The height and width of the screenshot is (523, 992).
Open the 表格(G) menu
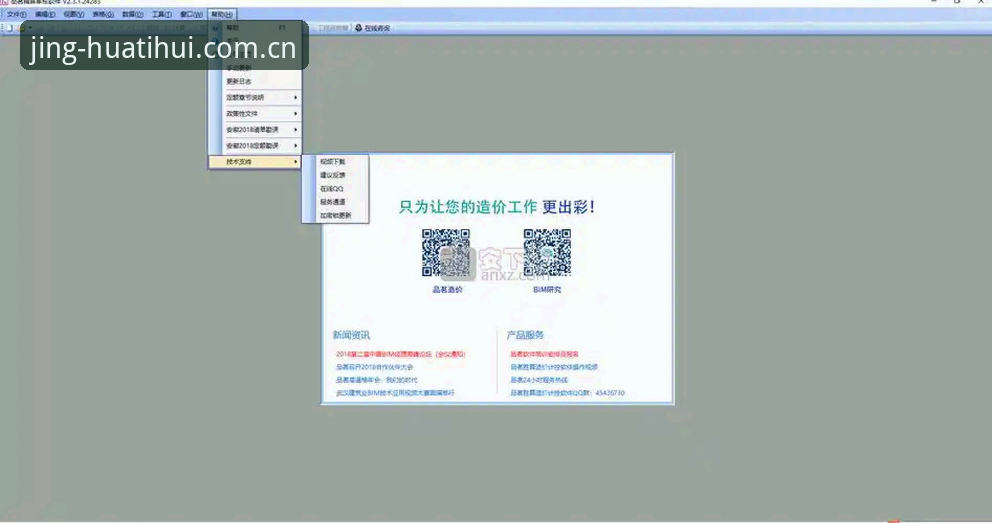[x=102, y=14]
